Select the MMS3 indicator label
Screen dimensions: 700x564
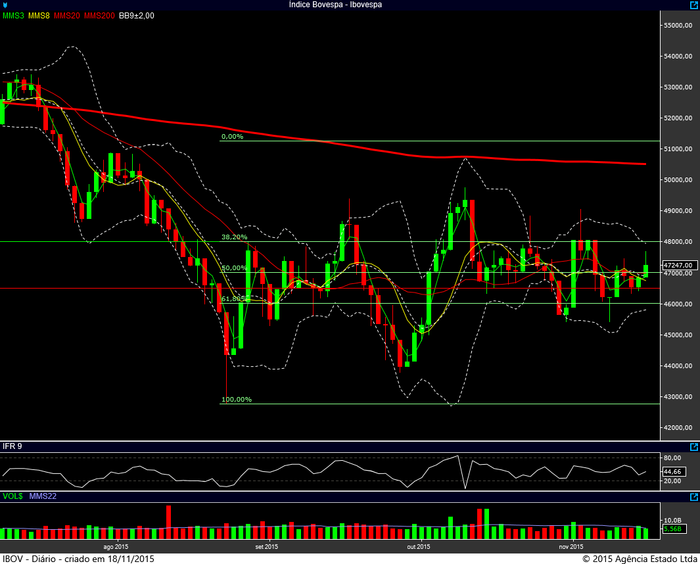pyautogui.click(x=13, y=16)
